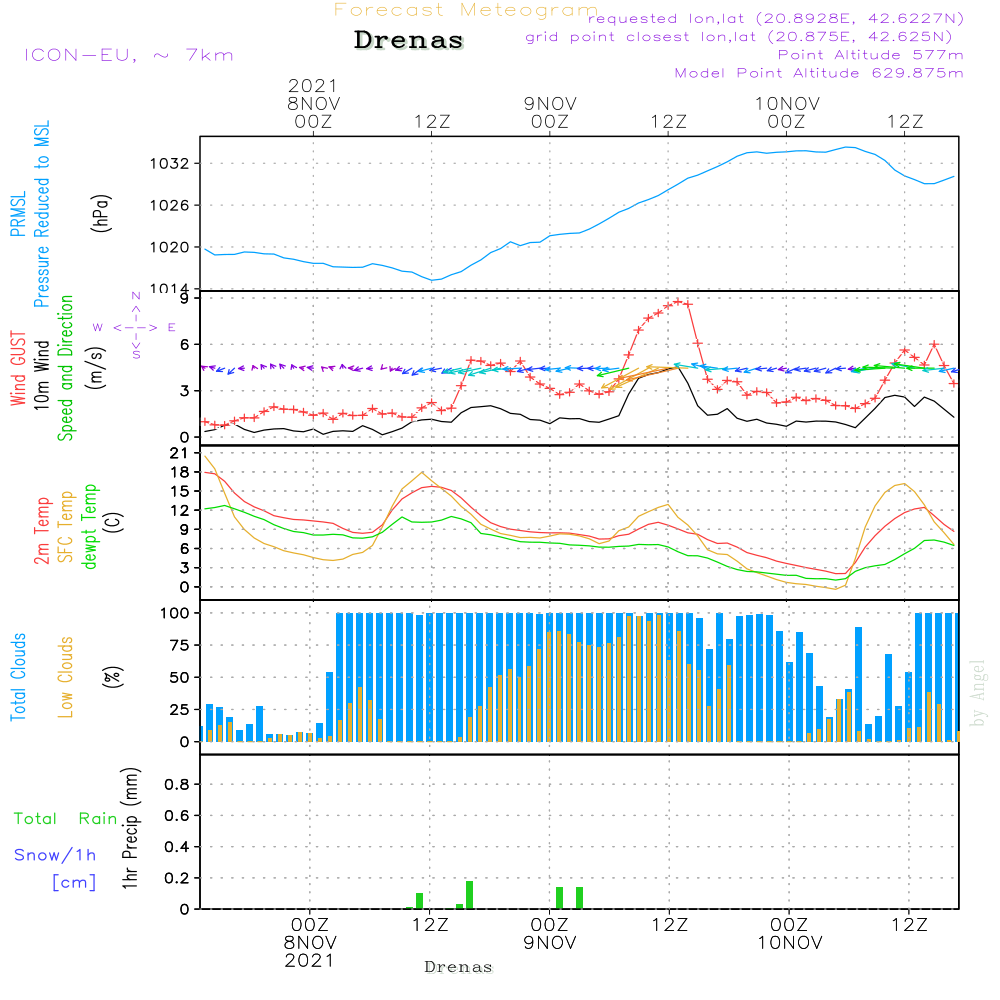Click the bold Drenas title at top
The image size is (1000, 1000).
pos(409,41)
